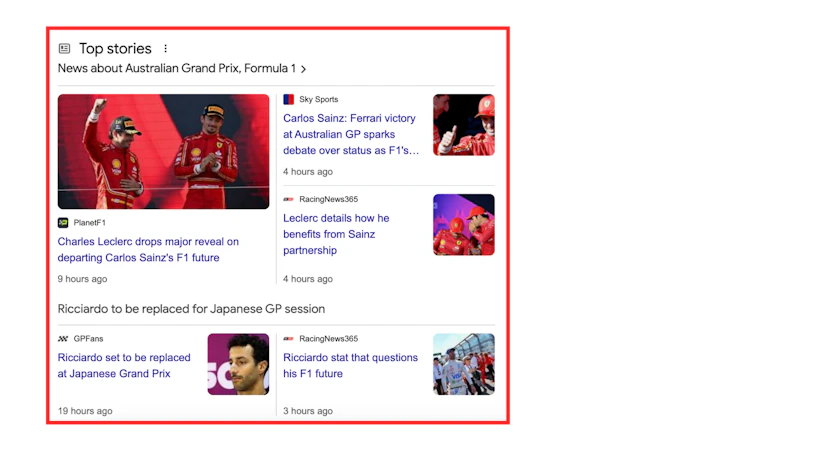Click RacingNews365 logo above the Leclerc article
The height and width of the screenshot is (459, 816).
point(288,199)
